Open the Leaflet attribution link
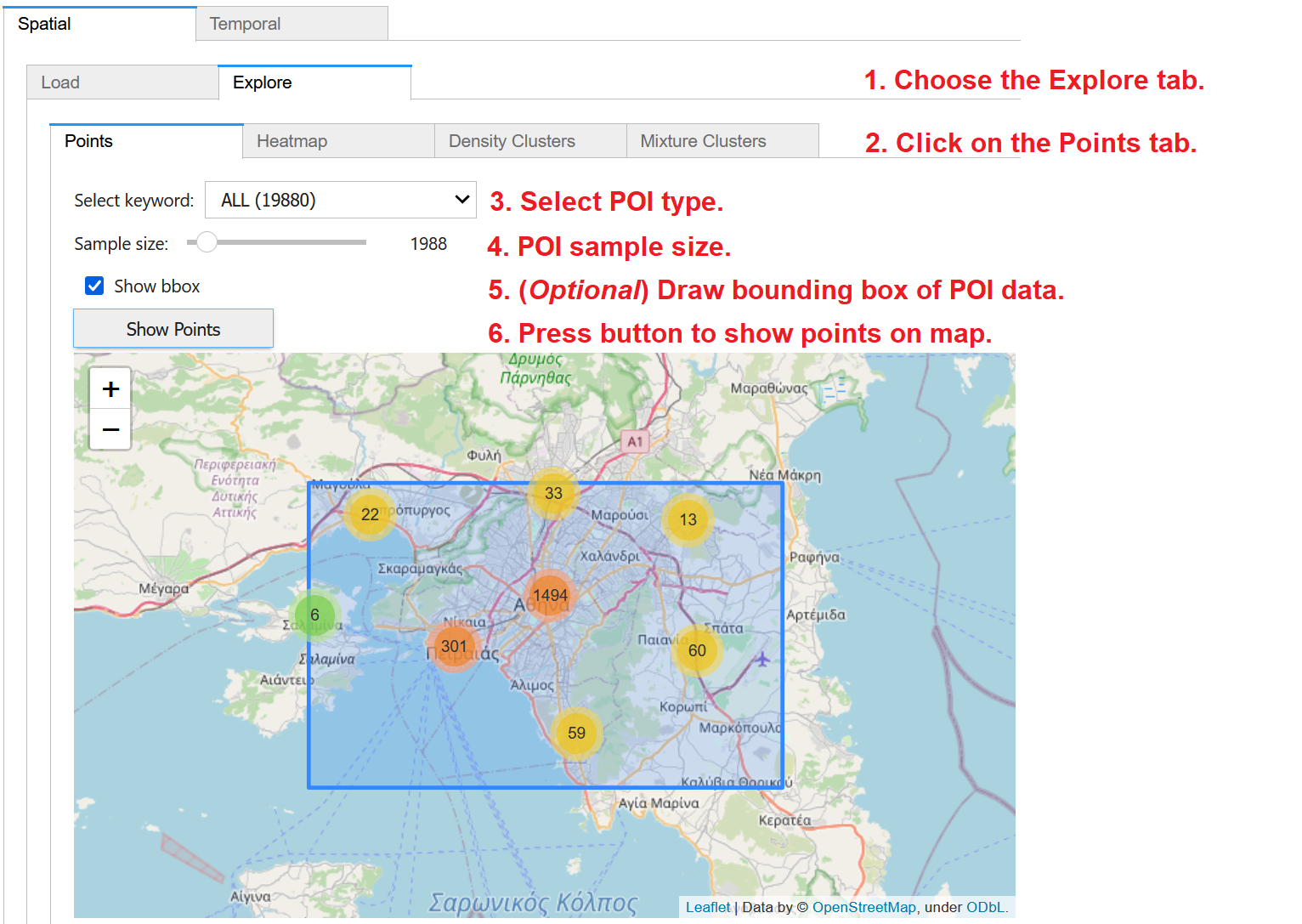Image resolution: width=1302 pixels, height=924 pixels. pos(707,907)
